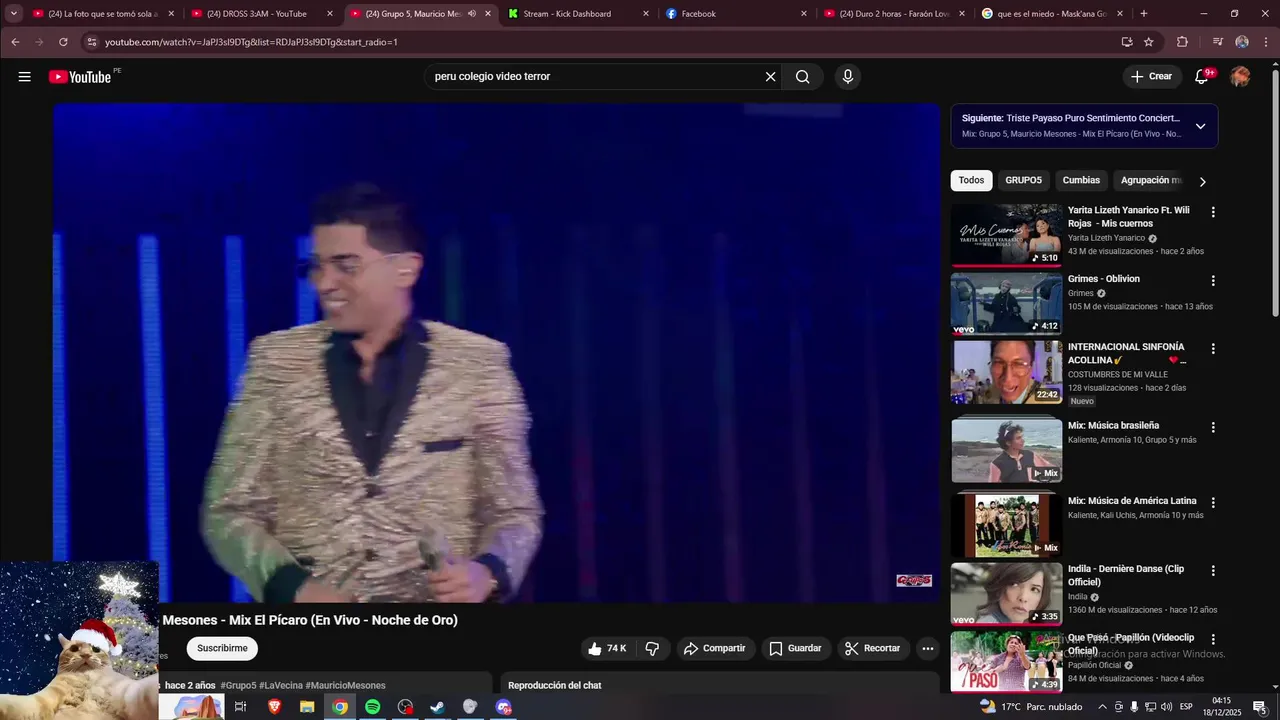Select the Todos filter chip
The image size is (1280, 720).
971,181
